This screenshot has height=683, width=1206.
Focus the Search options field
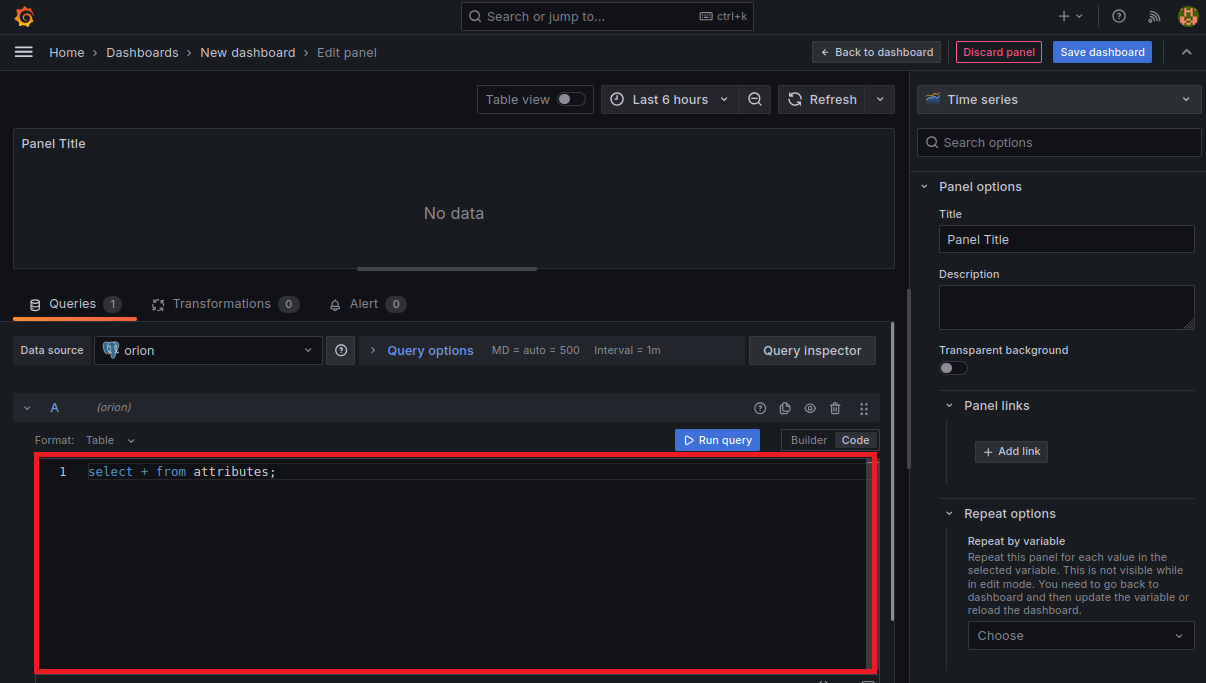coord(1059,142)
